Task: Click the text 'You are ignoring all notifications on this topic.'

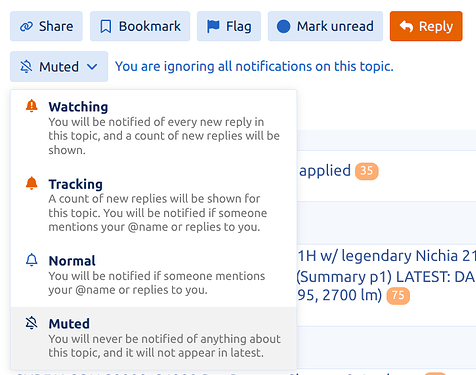Action: [254, 66]
